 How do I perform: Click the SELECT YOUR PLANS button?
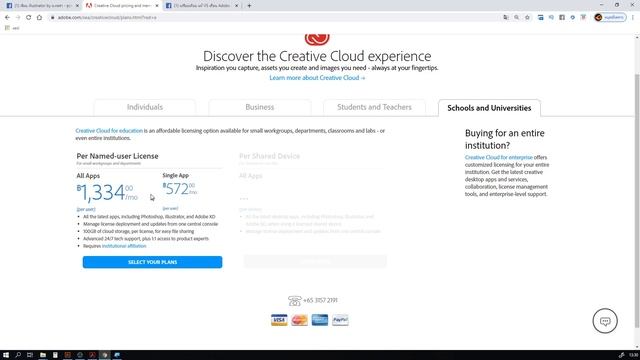tap(152, 262)
